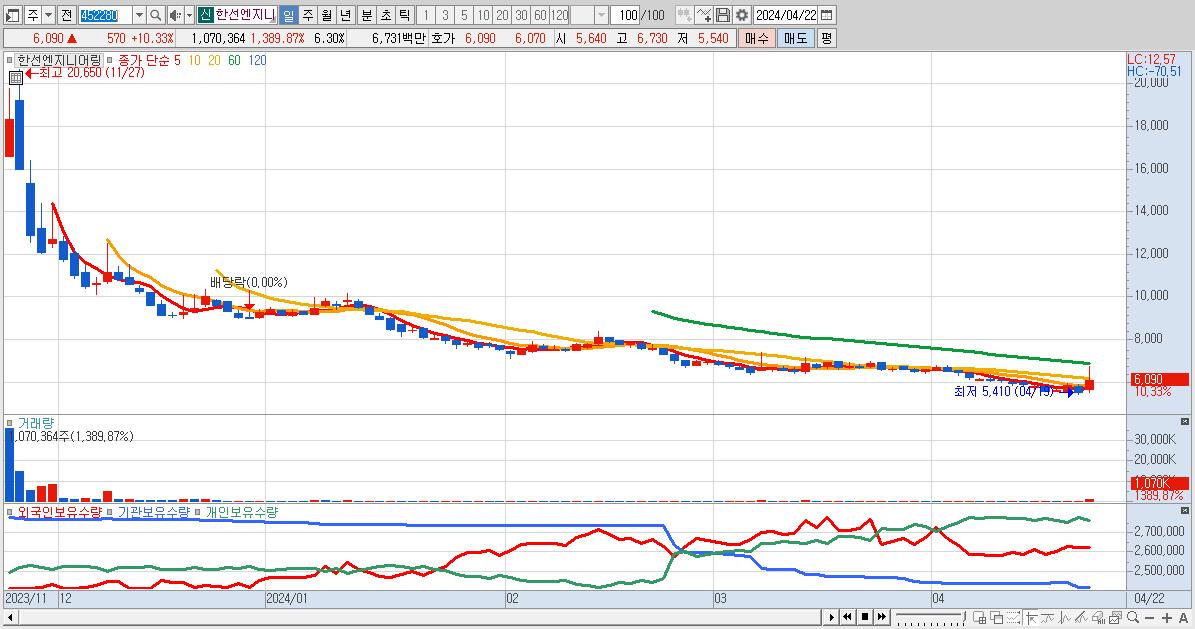Screen dimensions: 1195x629
Task: Select the minute (분) period toggle
Action: click(x=367, y=14)
